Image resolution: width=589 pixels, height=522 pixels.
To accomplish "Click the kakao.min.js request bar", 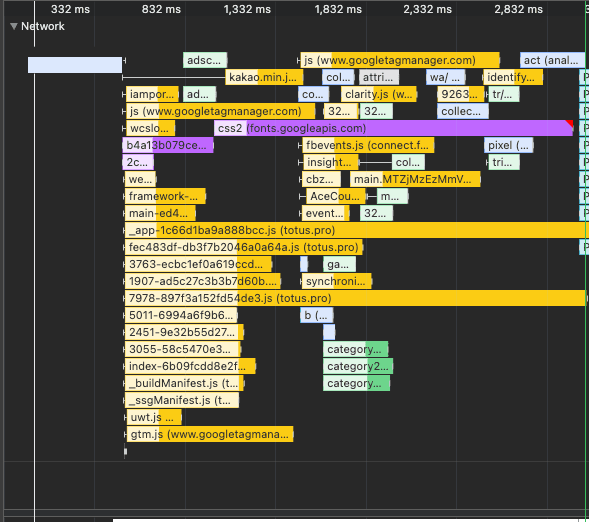I will (x=264, y=77).
